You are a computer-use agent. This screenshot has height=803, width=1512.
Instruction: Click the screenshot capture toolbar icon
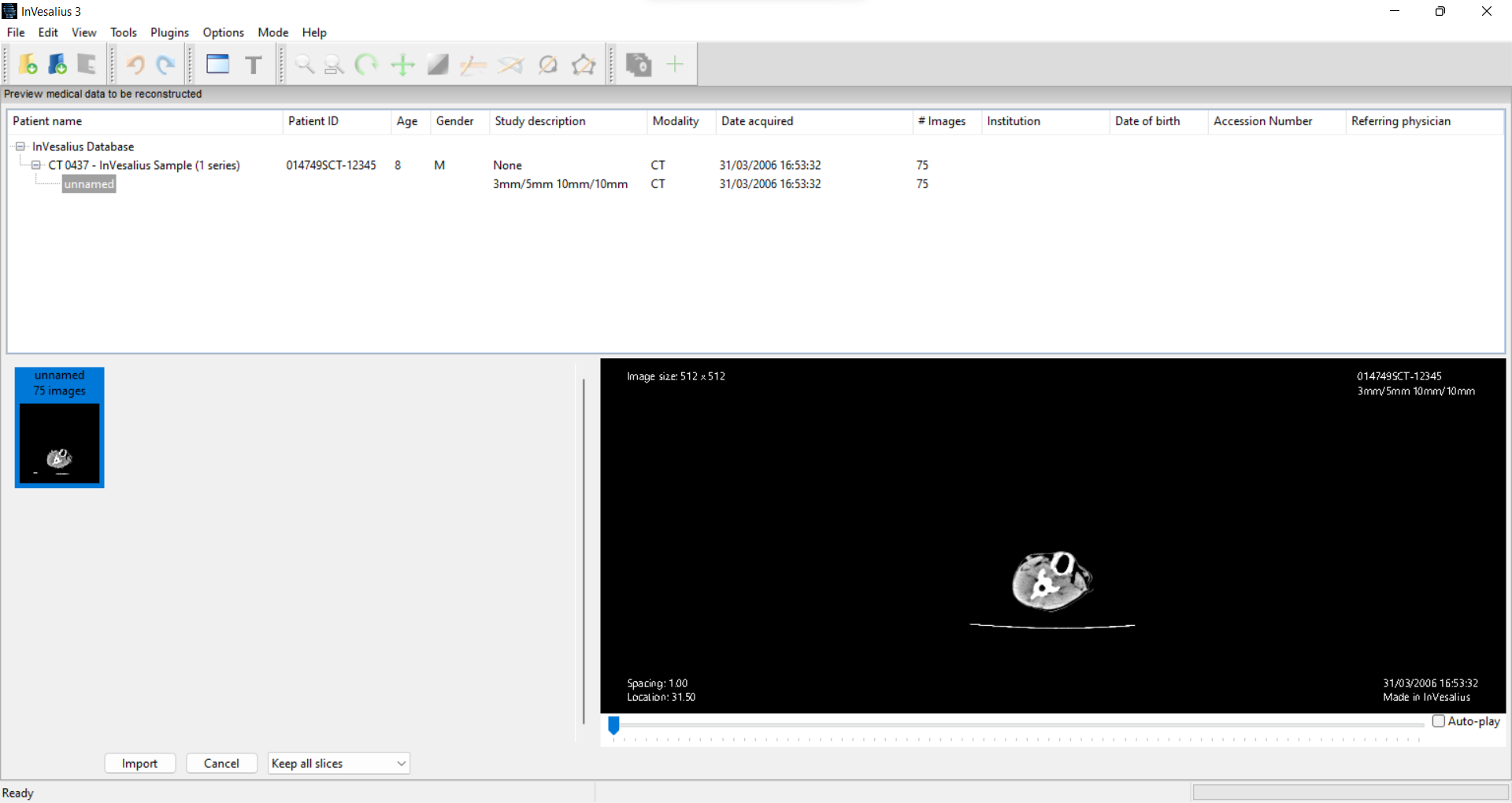pyautogui.click(x=639, y=65)
